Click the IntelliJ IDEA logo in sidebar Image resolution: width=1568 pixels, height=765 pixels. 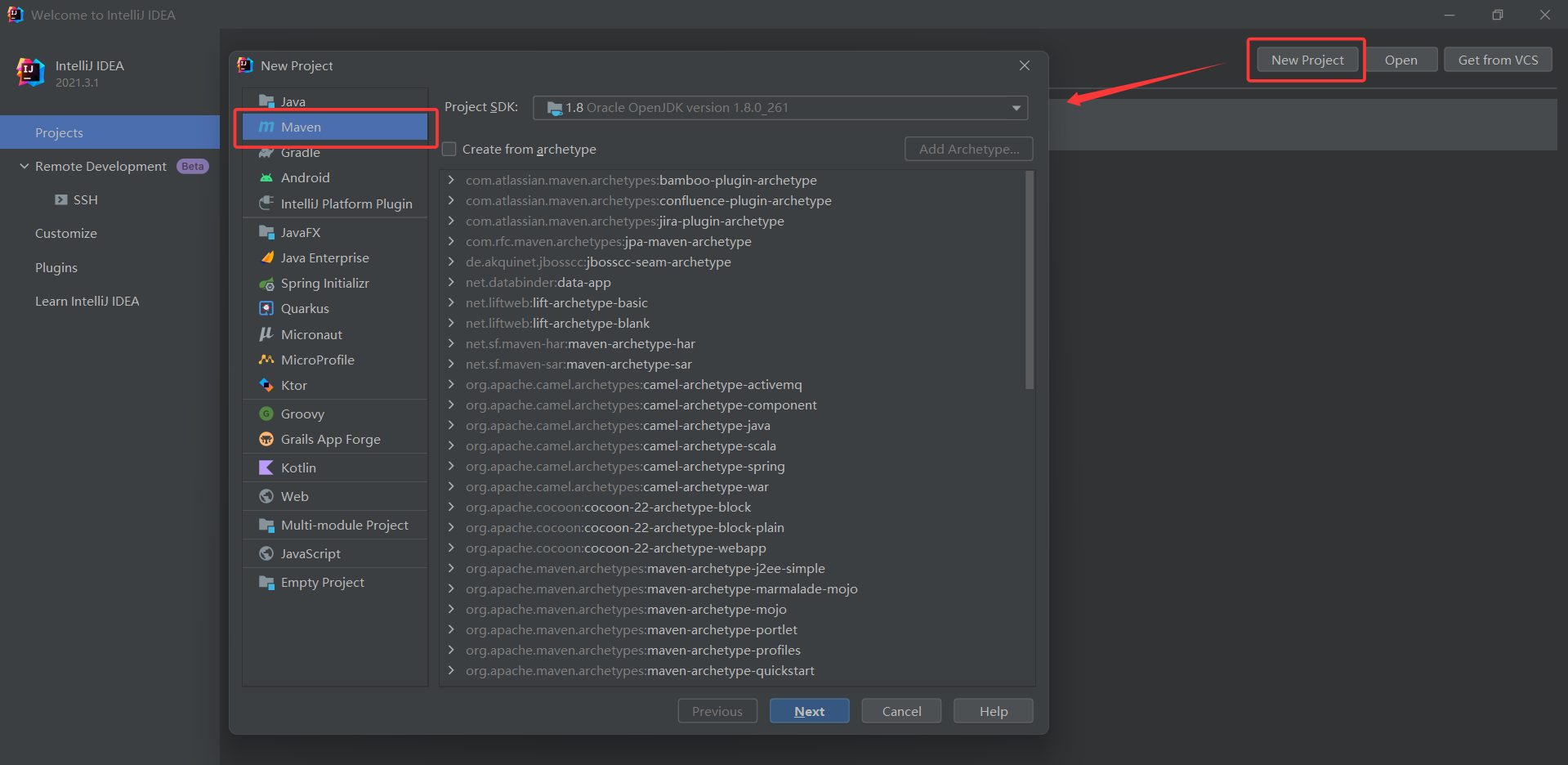click(x=31, y=73)
